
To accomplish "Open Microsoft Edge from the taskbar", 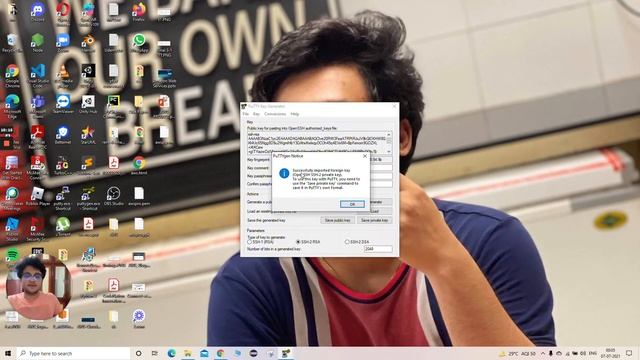I will (171, 353).
